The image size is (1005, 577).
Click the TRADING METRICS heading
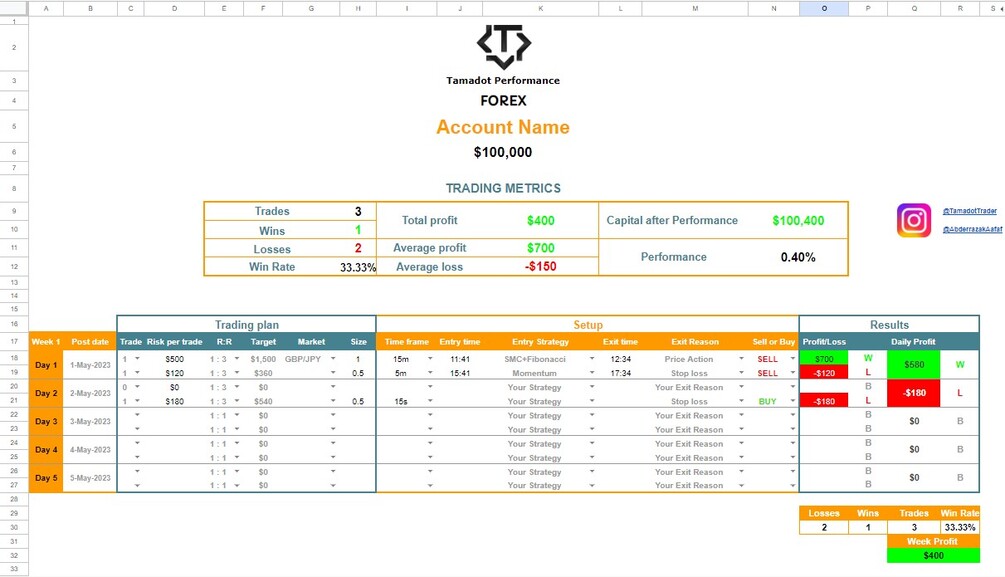[x=503, y=188]
